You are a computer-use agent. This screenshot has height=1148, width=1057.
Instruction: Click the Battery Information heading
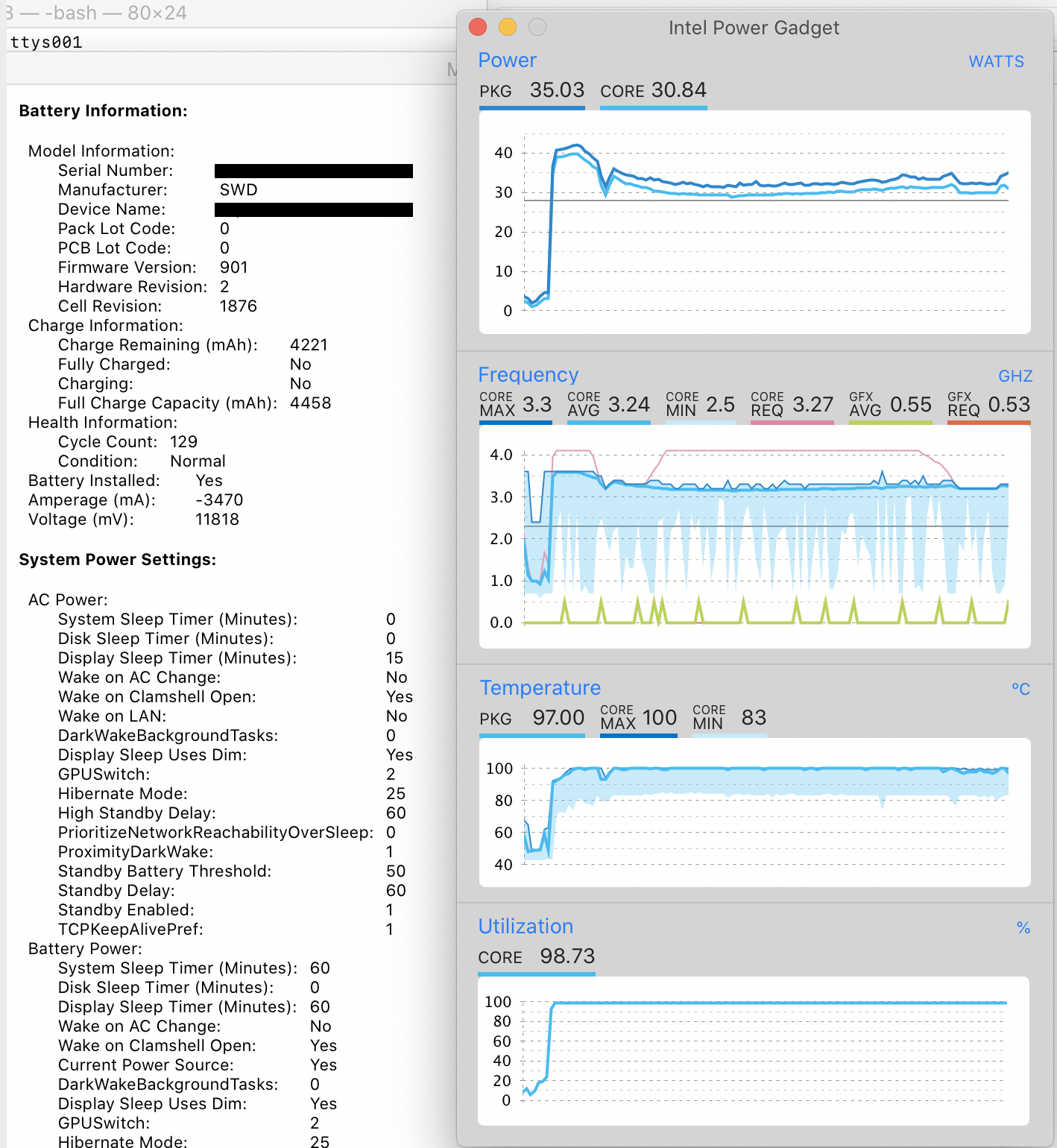[103, 111]
